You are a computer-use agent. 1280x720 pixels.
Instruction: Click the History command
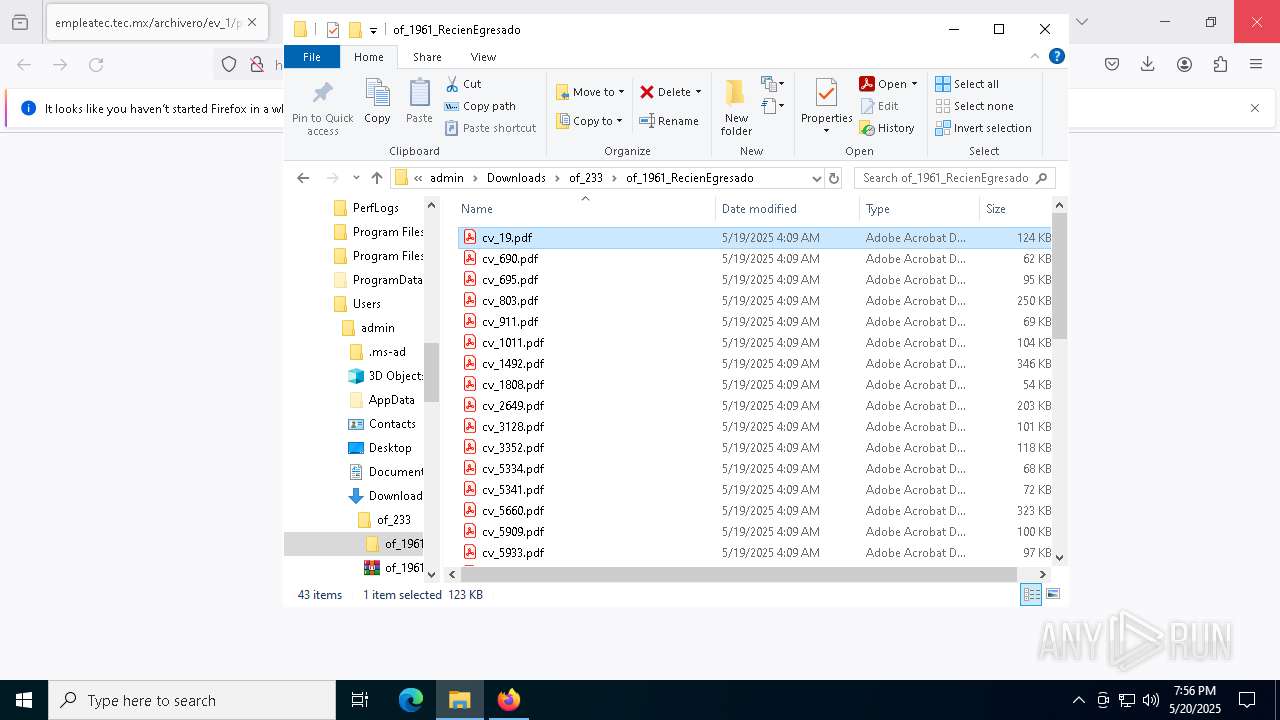[887, 128]
